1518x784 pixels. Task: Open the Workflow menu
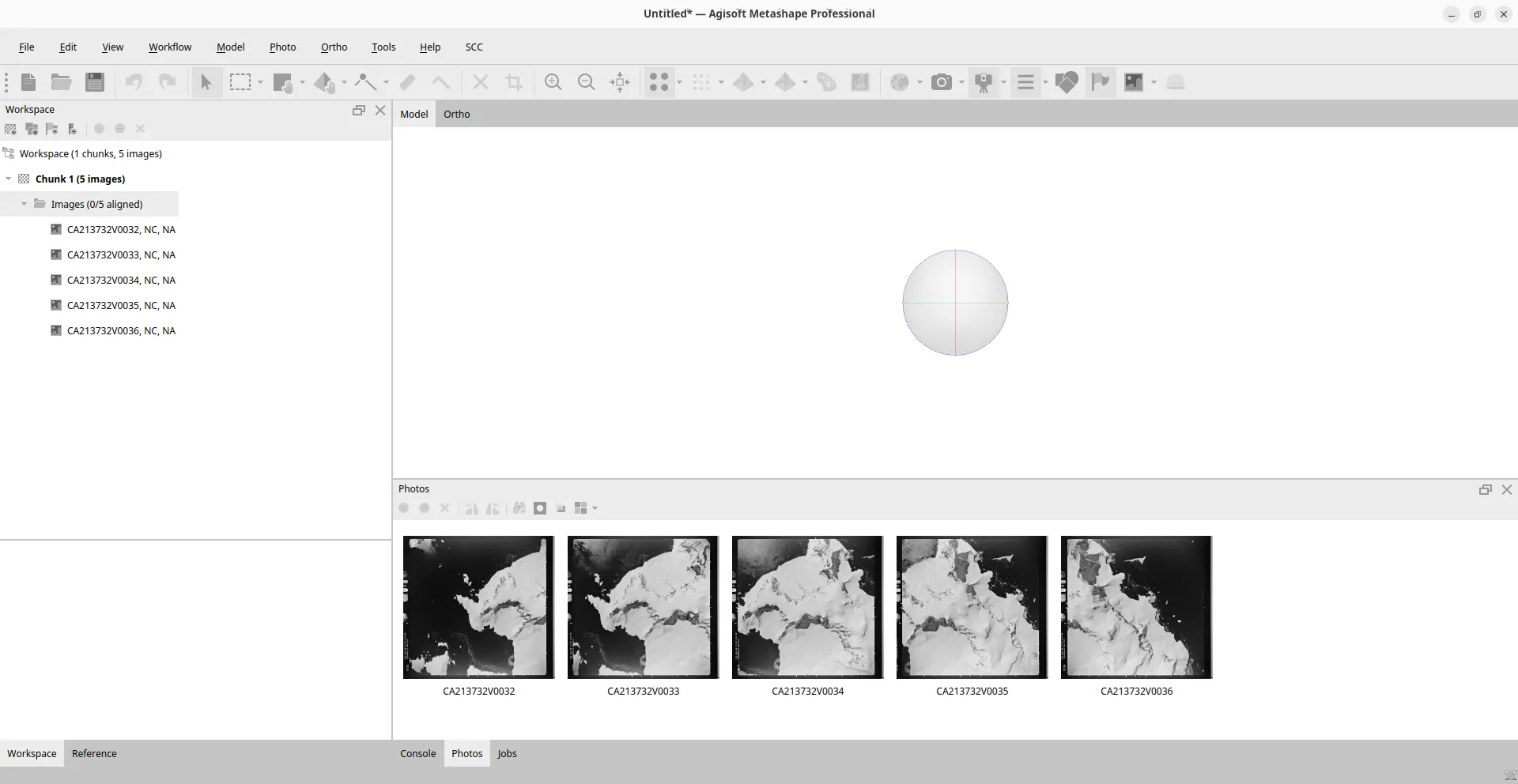[x=170, y=47]
